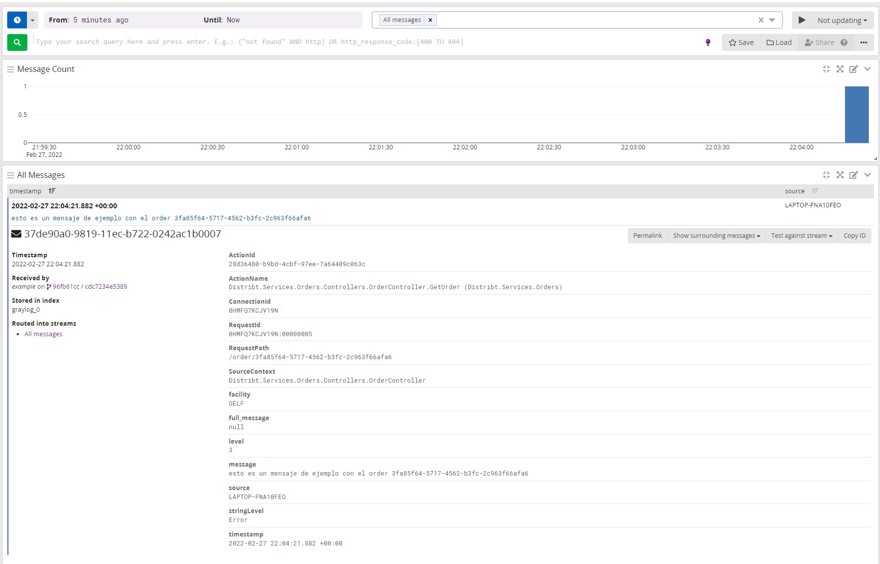Image resolution: width=880 pixels, height=564 pixels.
Task: Click the RequestPath value /order/3fa85f64…
Action: click(x=310, y=357)
